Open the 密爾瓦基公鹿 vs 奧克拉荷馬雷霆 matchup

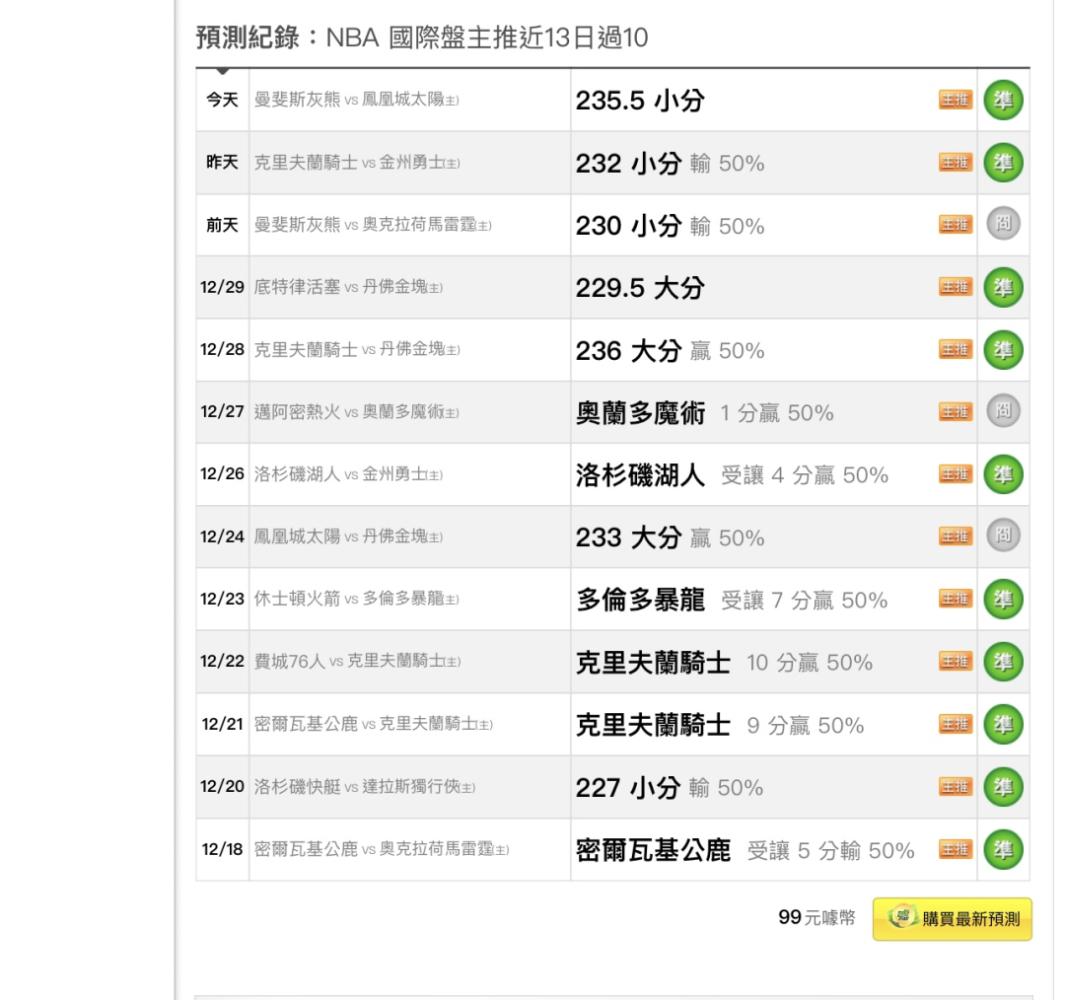tap(382, 849)
